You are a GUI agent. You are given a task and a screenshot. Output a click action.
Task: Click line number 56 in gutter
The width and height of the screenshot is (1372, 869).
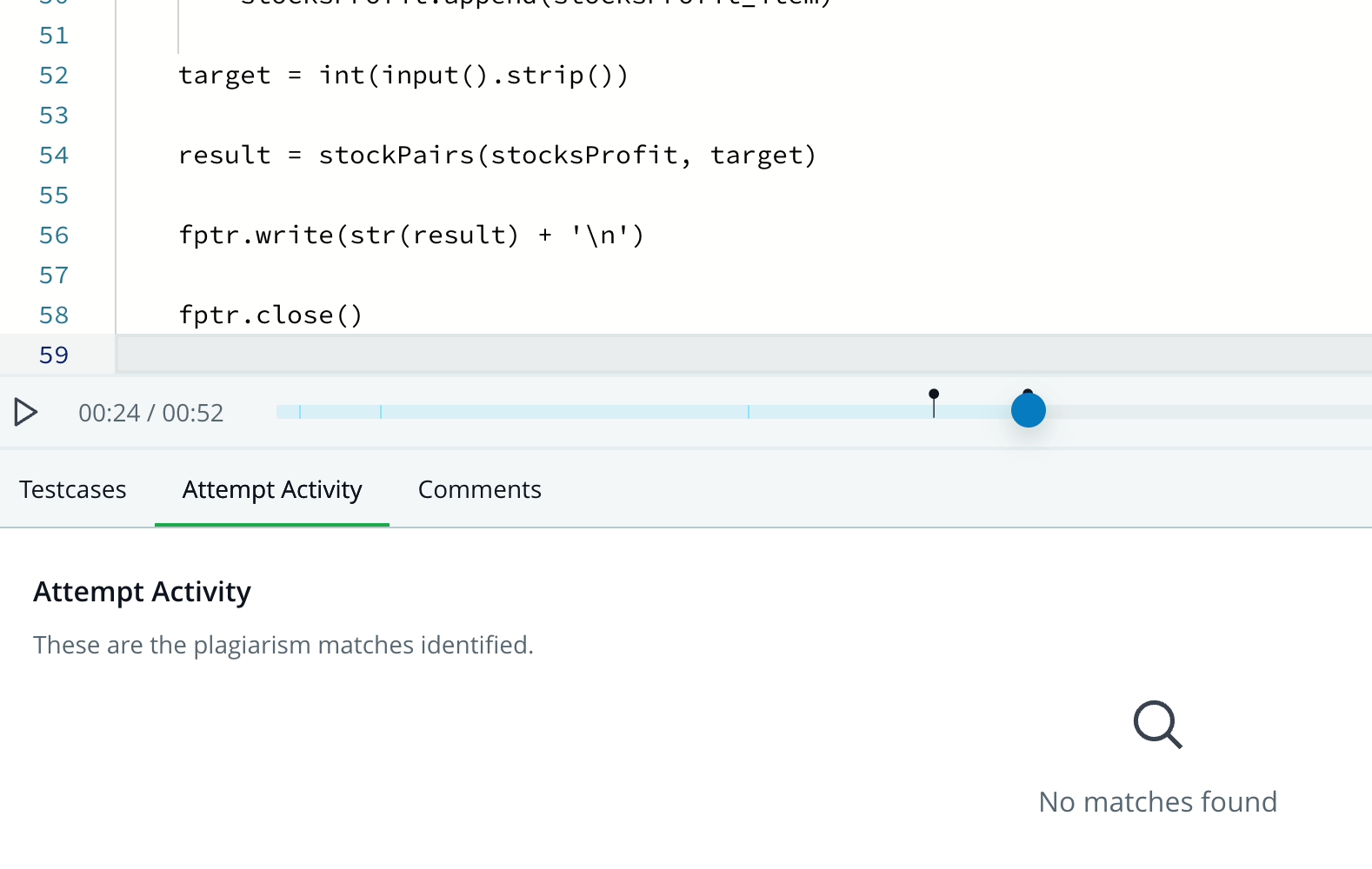(54, 235)
